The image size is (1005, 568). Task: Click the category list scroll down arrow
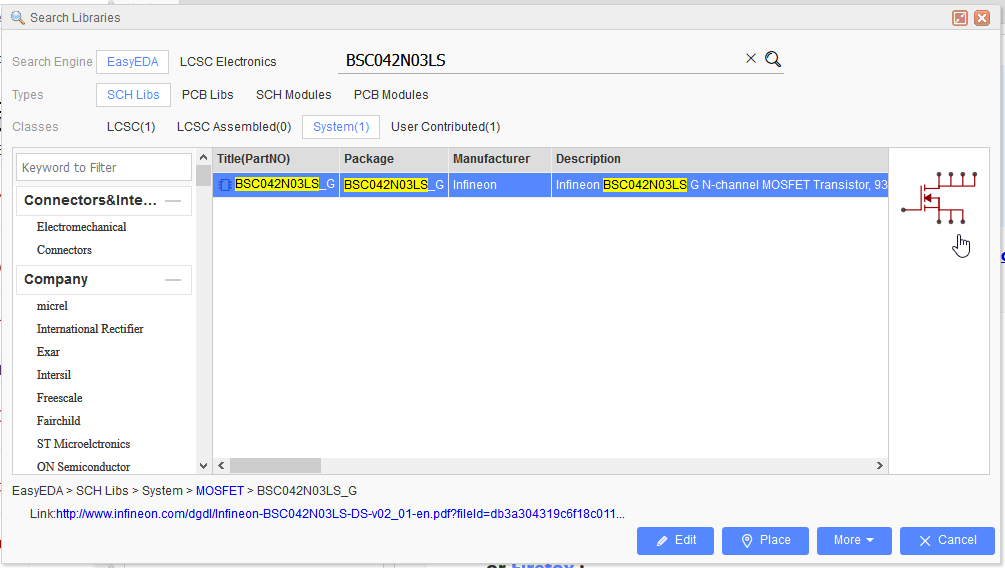click(203, 466)
